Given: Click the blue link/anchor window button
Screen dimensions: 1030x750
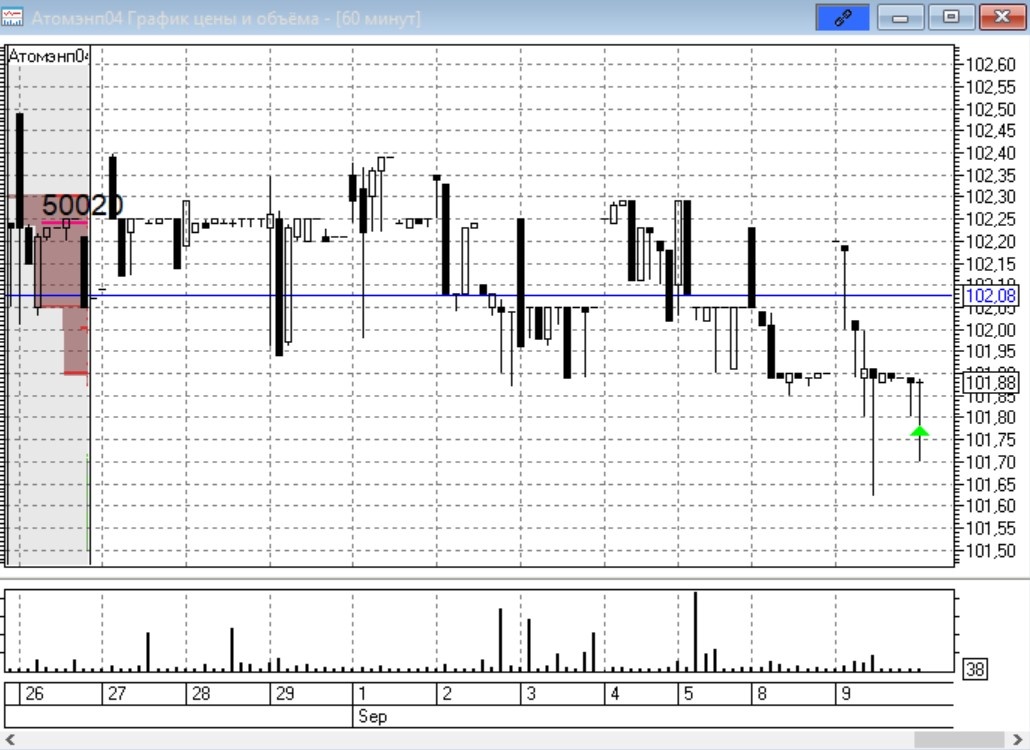Looking at the screenshot, I should click(842, 17).
